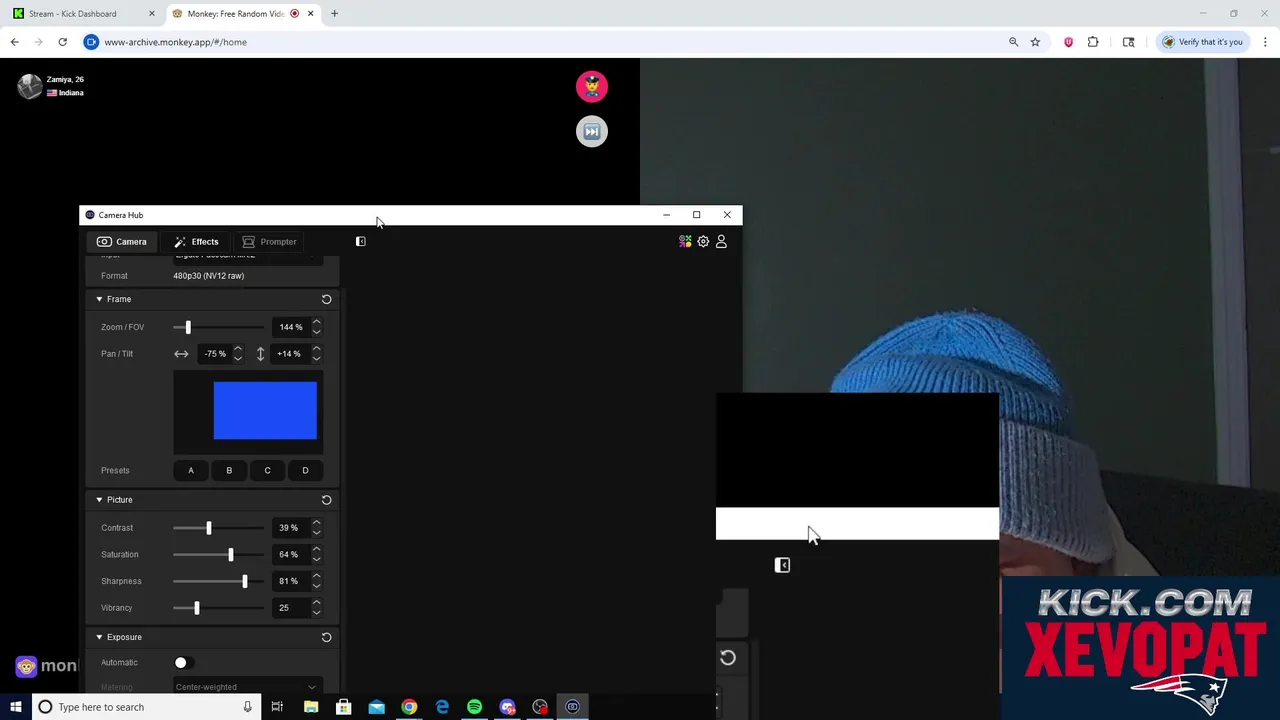
Task: Decrease Vibrancy with the down arrow
Action: [316, 613]
